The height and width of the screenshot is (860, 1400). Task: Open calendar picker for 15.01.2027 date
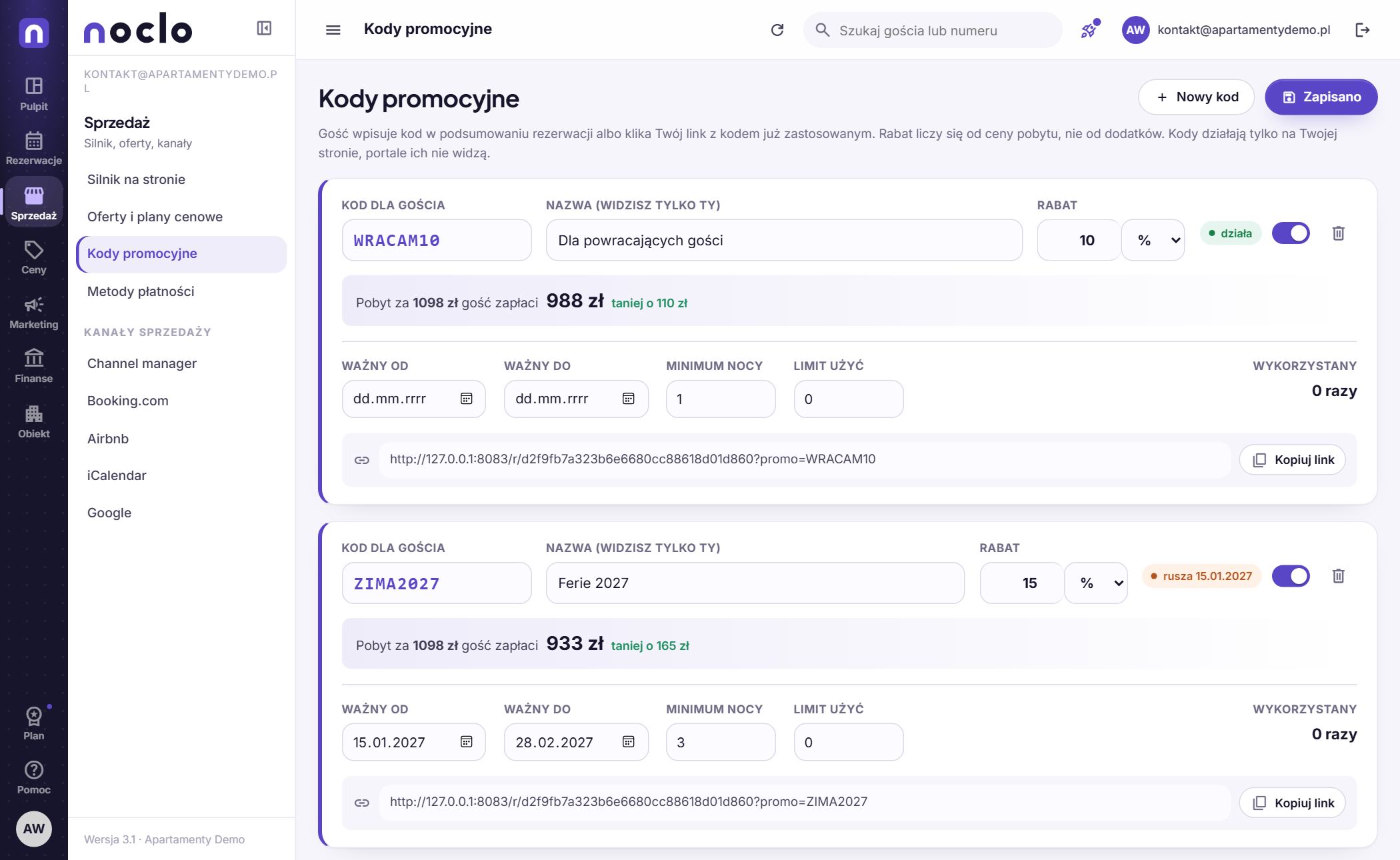[x=467, y=742]
